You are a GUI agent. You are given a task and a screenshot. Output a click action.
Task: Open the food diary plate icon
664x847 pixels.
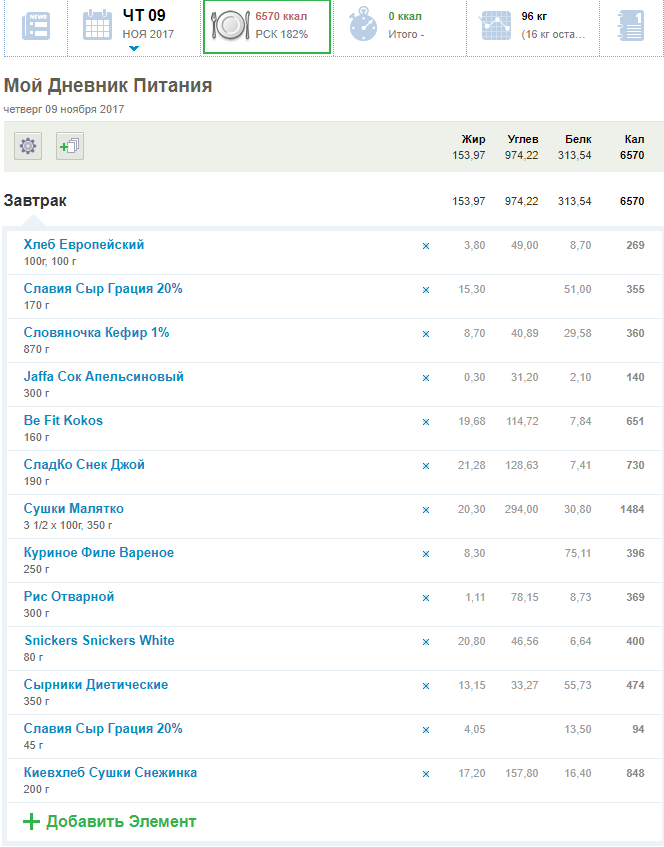coord(230,26)
